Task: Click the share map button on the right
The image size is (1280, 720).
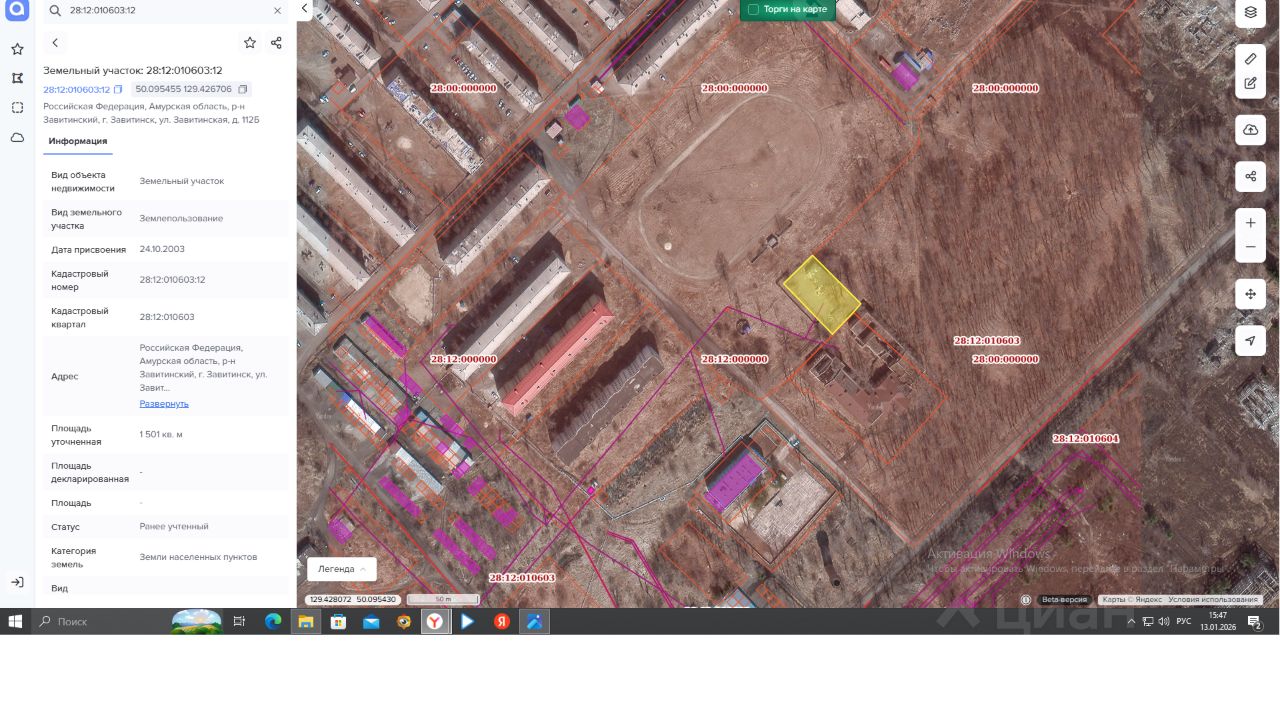Action: tap(1250, 177)
